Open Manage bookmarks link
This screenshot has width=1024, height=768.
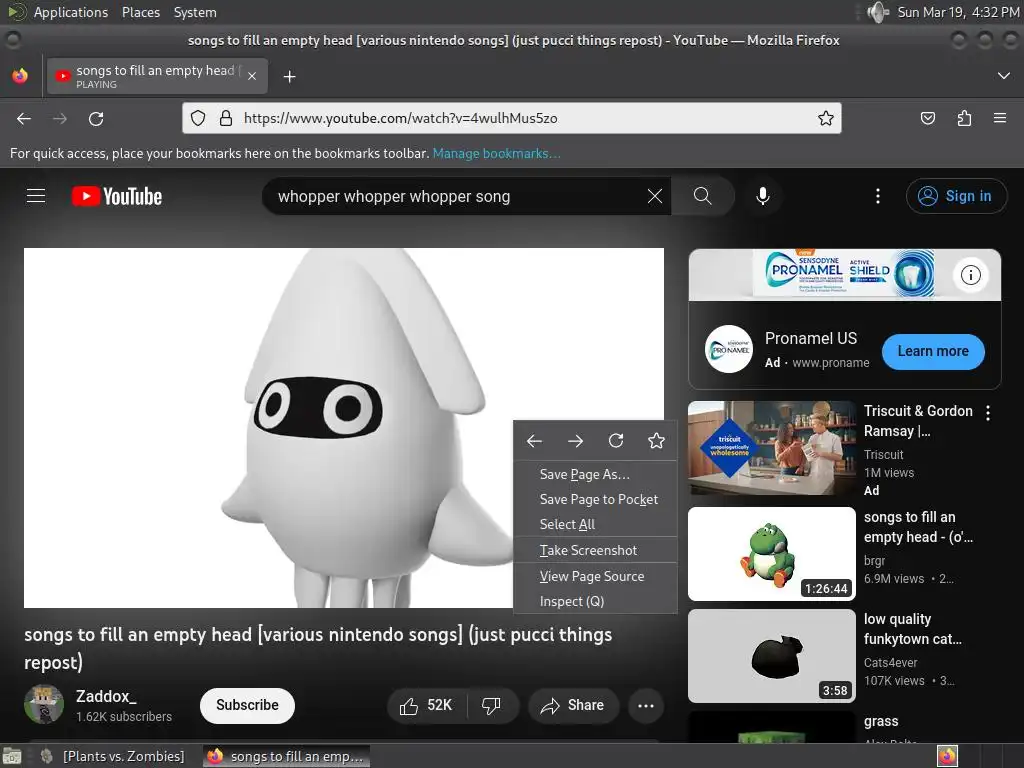496,153
